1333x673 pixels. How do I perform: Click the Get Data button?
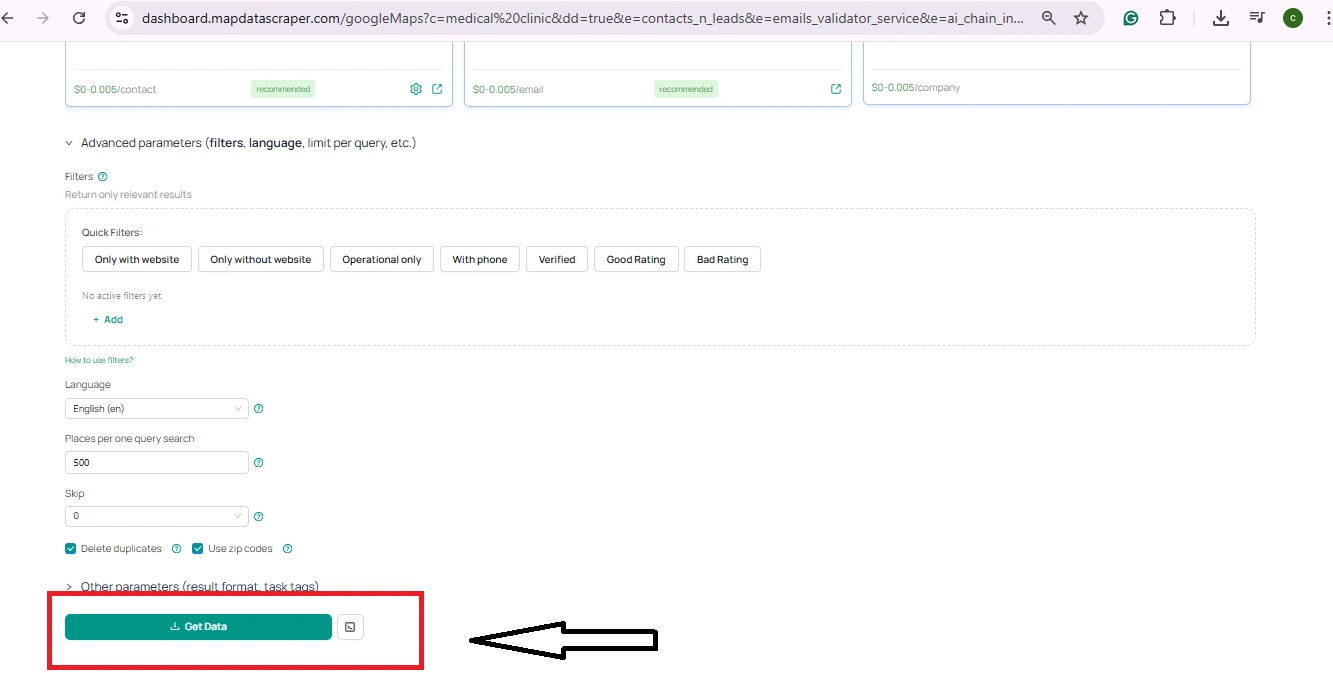pos(198,627)
